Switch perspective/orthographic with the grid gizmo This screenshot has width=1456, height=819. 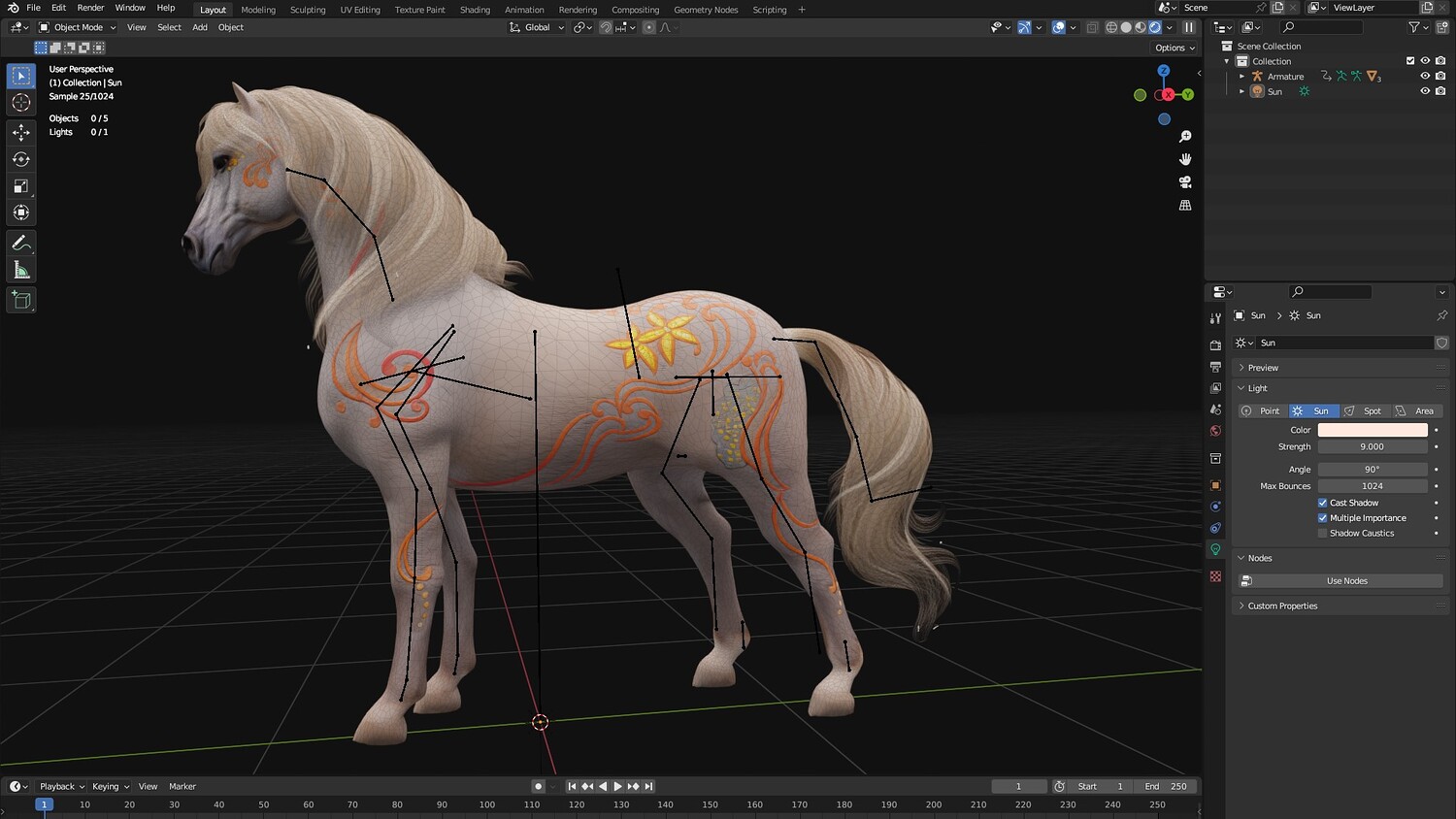1185,205
